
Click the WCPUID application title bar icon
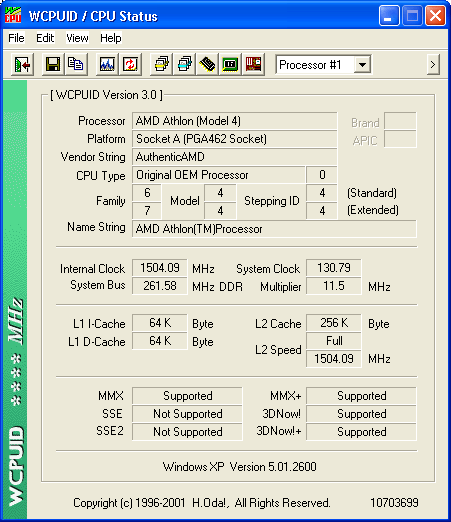[x=13, y=15]
